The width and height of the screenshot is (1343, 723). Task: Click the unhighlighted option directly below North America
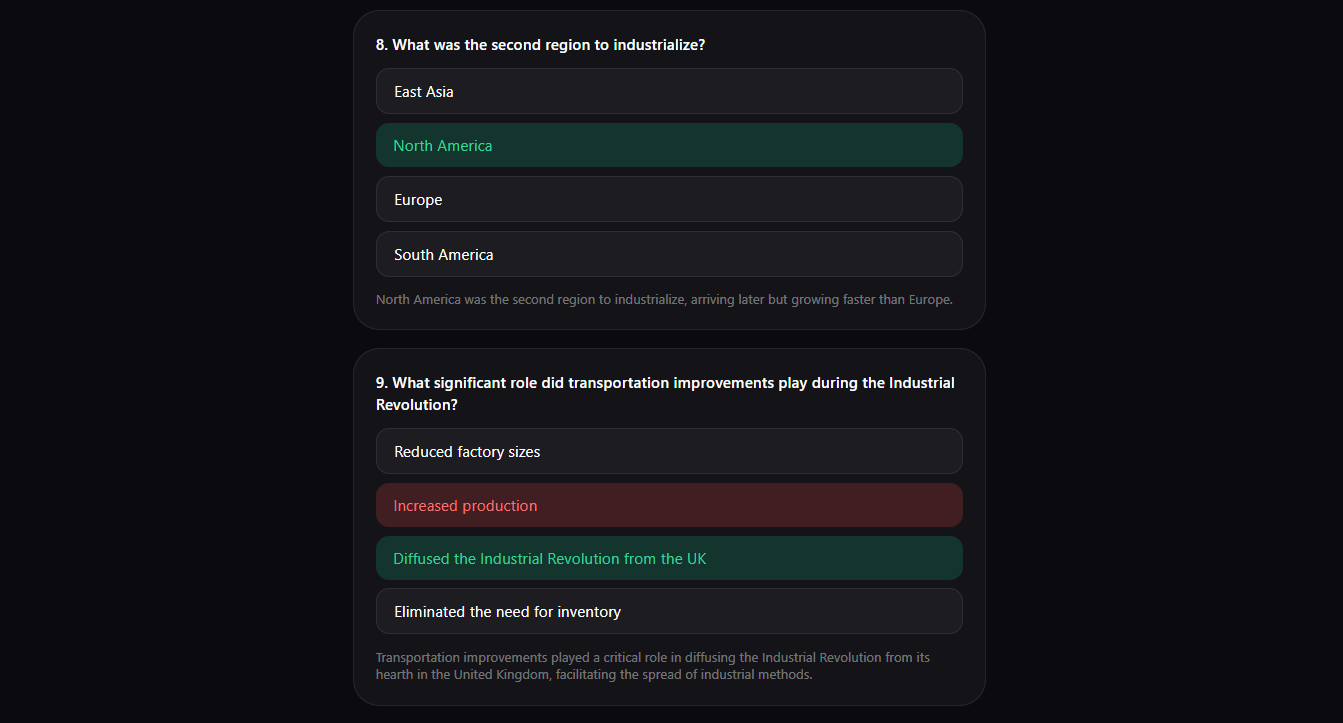(668, 199)
